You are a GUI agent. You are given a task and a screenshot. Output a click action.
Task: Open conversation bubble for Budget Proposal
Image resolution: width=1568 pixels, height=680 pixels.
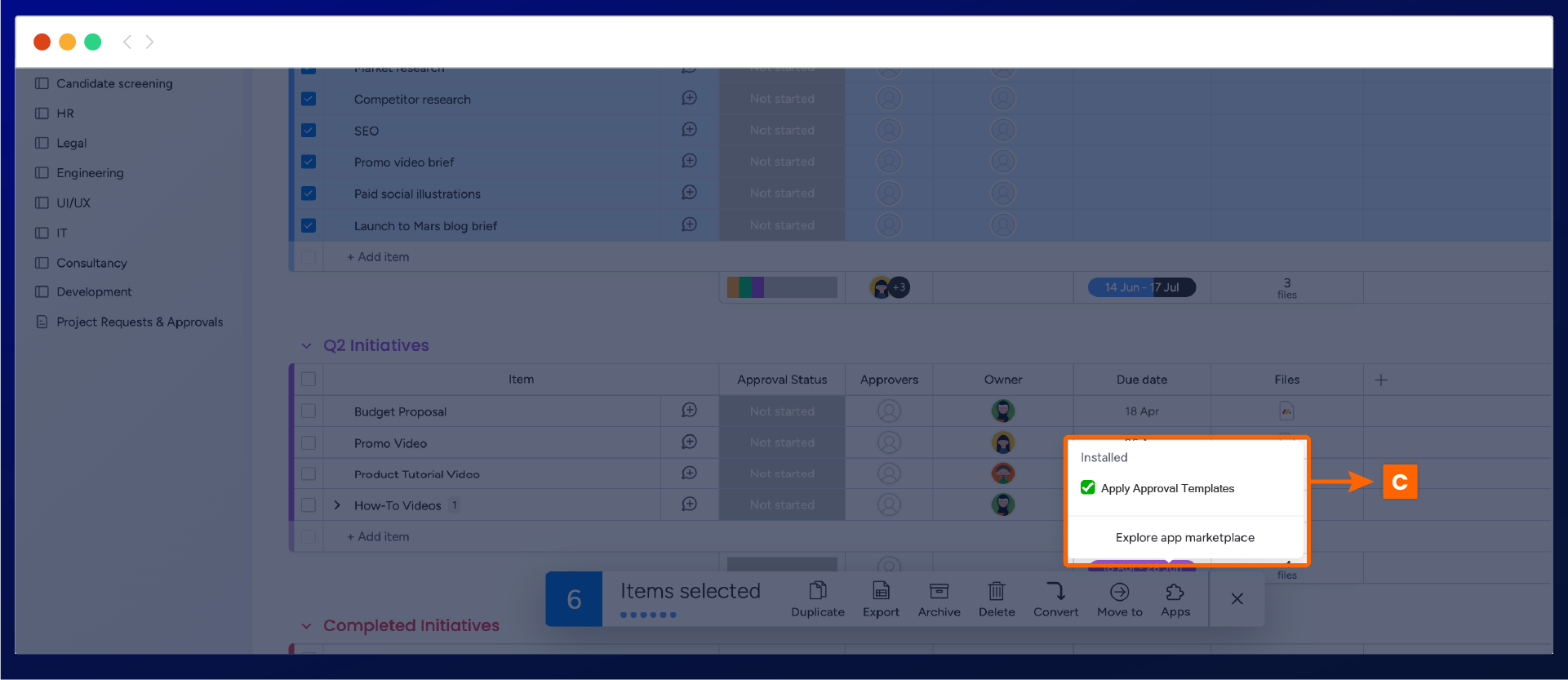689,411
